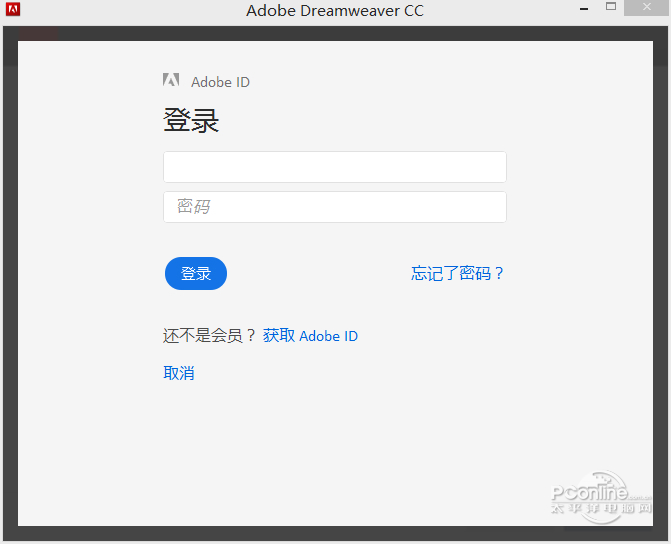
Task: Click the 还不是会员？ text
Action: tap(209, 336)
